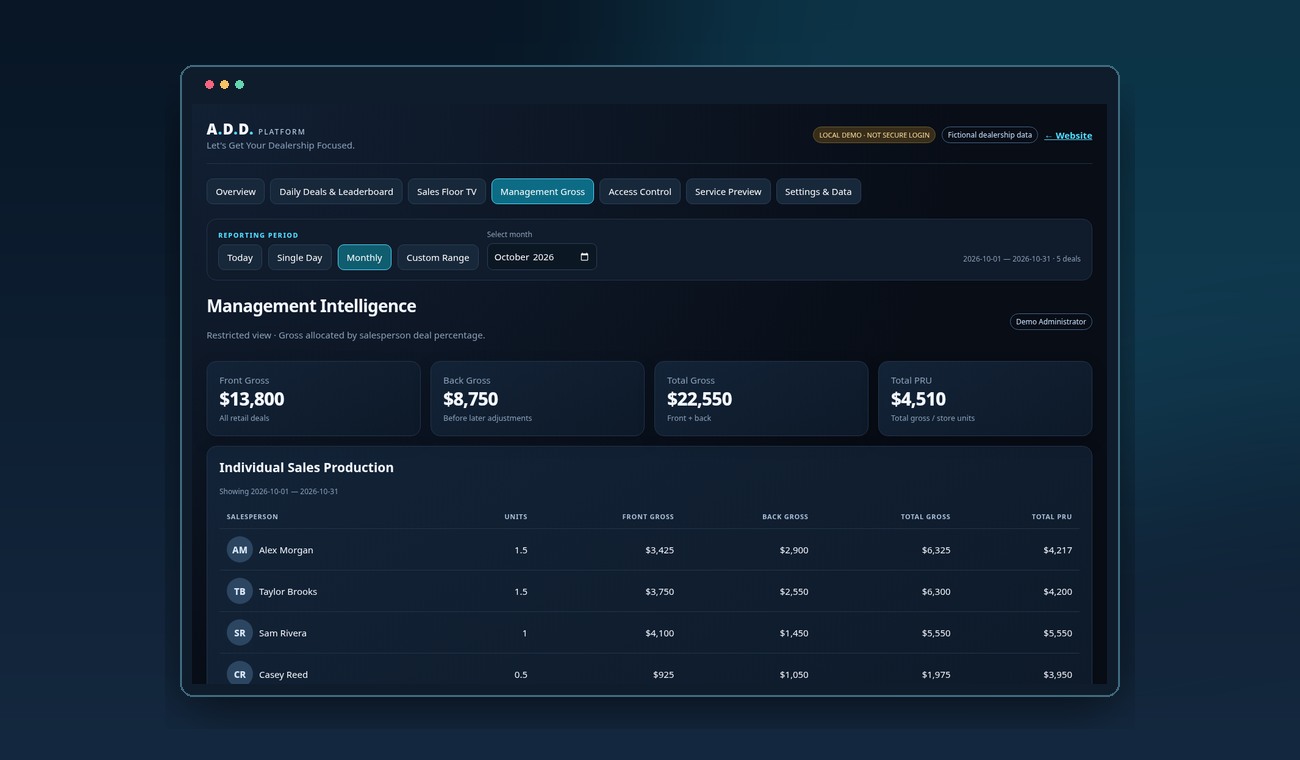Click the Total PRU column header

click(1052, 517)
